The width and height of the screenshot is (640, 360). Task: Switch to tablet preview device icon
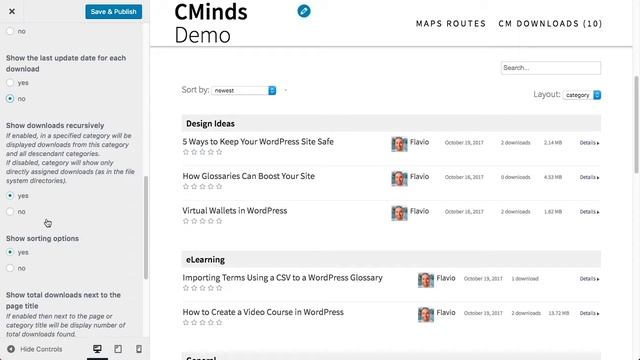(118, 349)
